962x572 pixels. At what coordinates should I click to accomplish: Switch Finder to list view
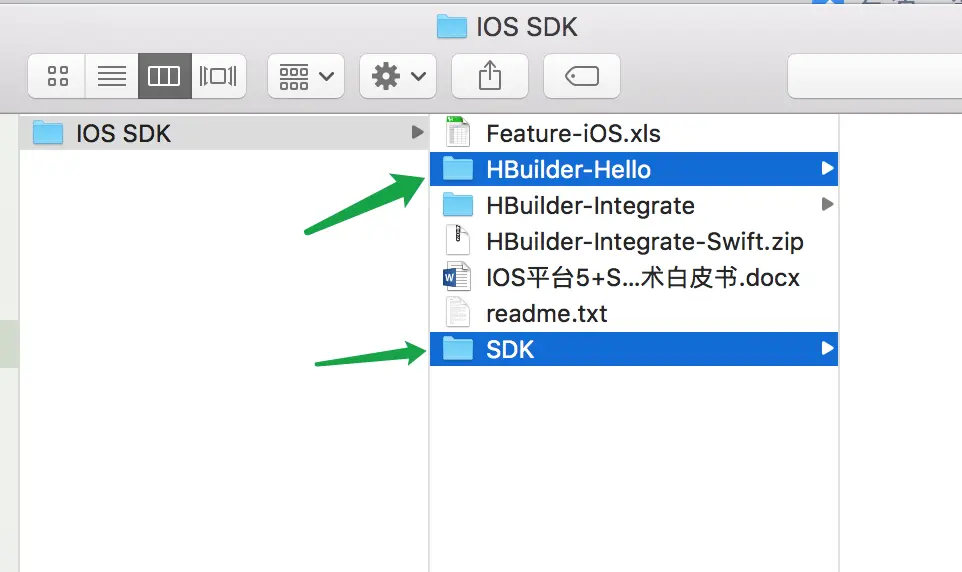coord(112,76)
